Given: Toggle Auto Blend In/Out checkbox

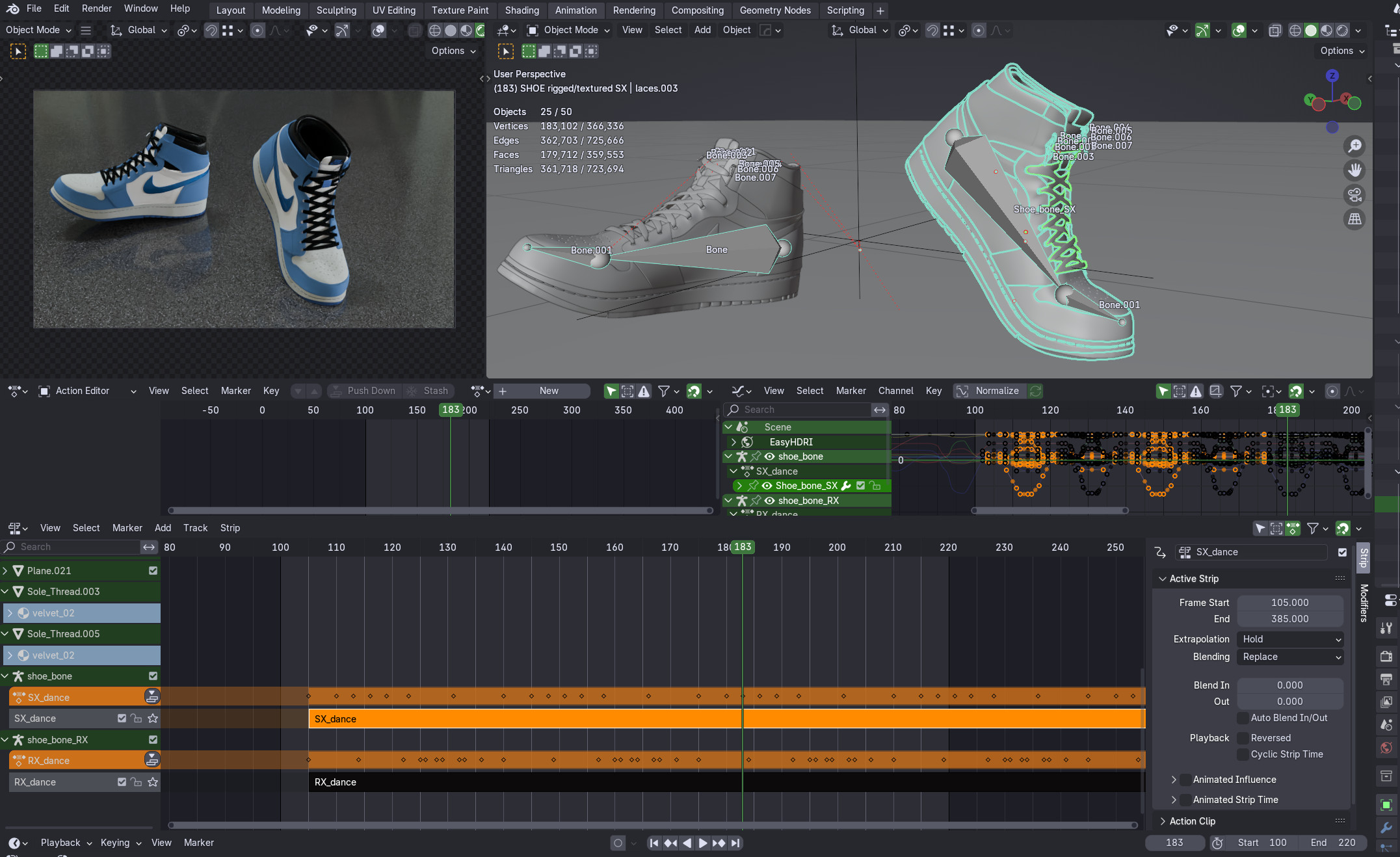Looking at the screenshot, I should coord(1243,718).
